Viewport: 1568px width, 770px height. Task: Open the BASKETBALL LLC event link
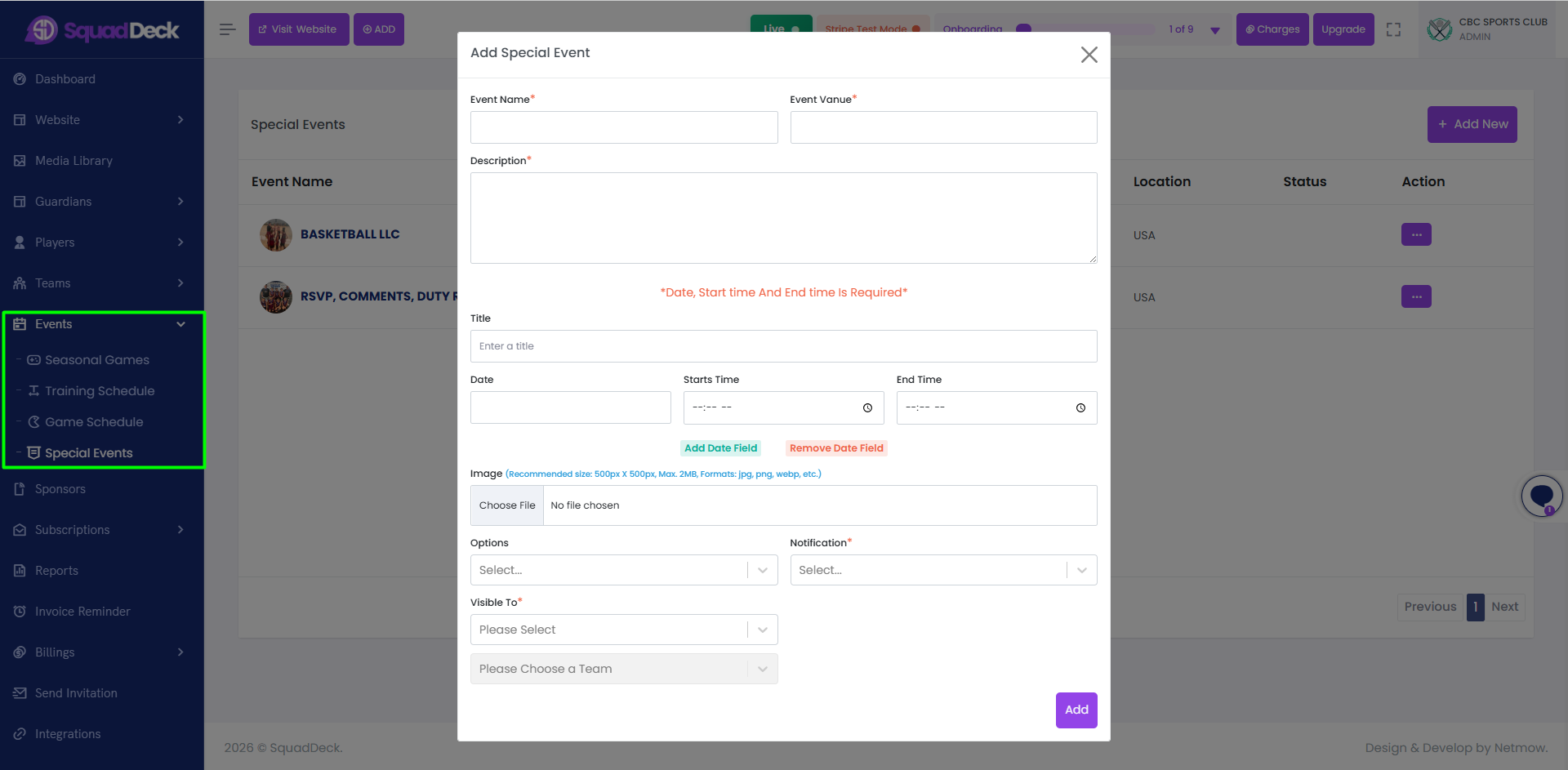pyautogui.click(x=350, y=234)
